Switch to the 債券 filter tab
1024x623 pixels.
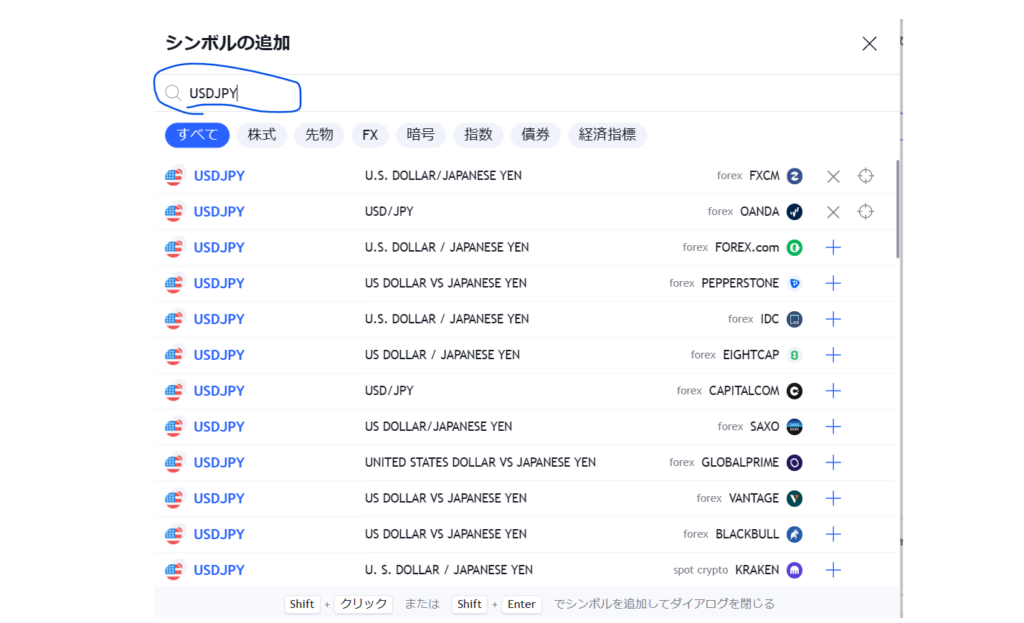[536, 135]
